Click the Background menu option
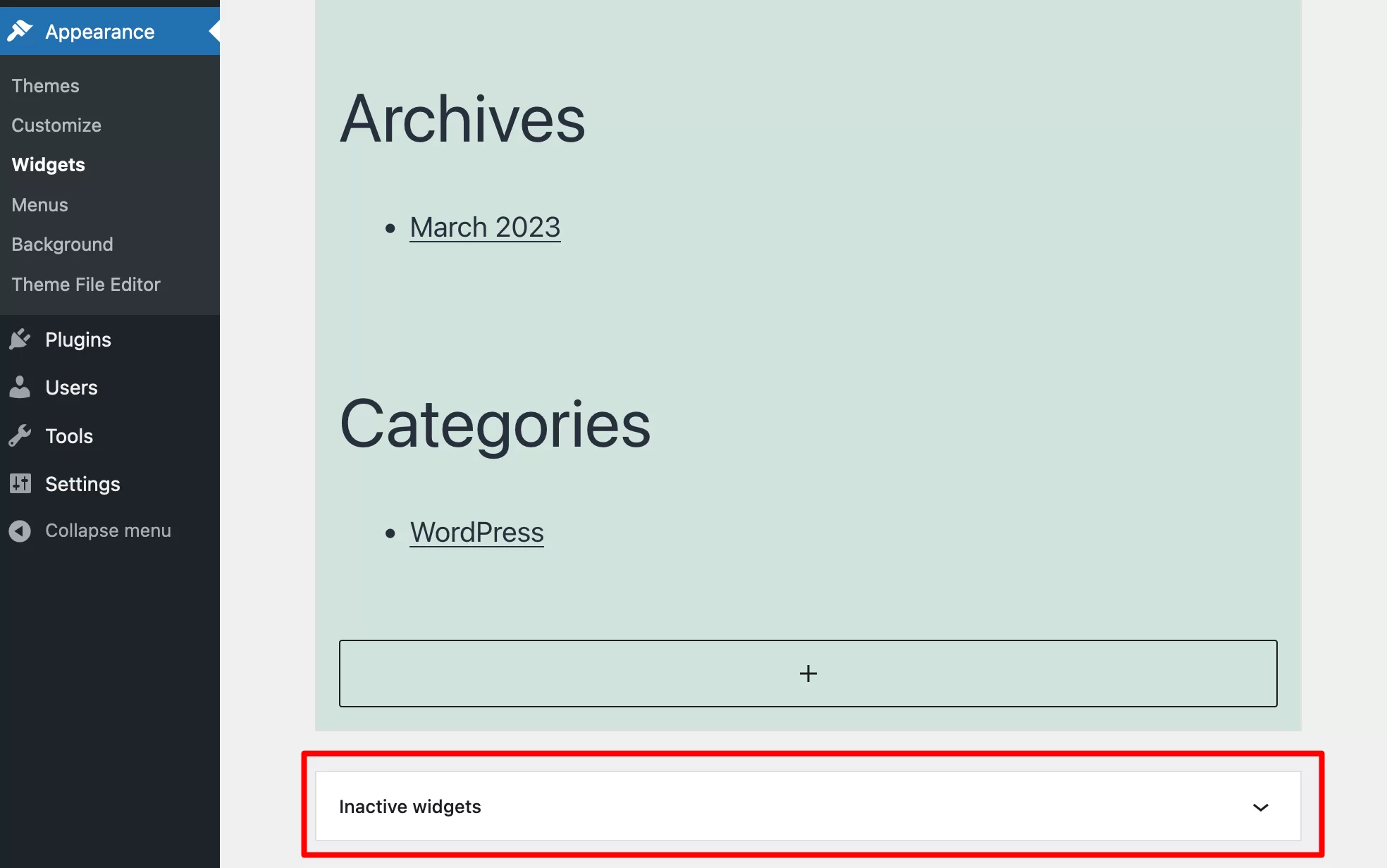 [x=62, y=244]
